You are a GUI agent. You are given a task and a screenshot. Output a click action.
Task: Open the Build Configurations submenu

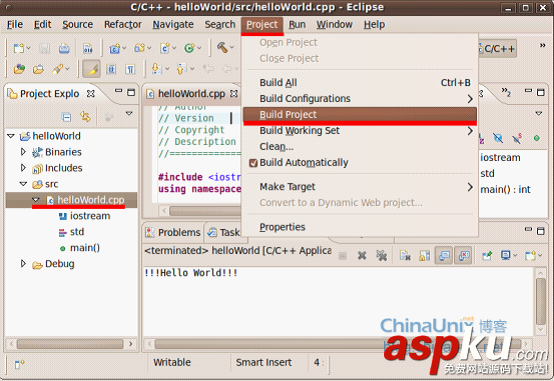tap(360, 99)
